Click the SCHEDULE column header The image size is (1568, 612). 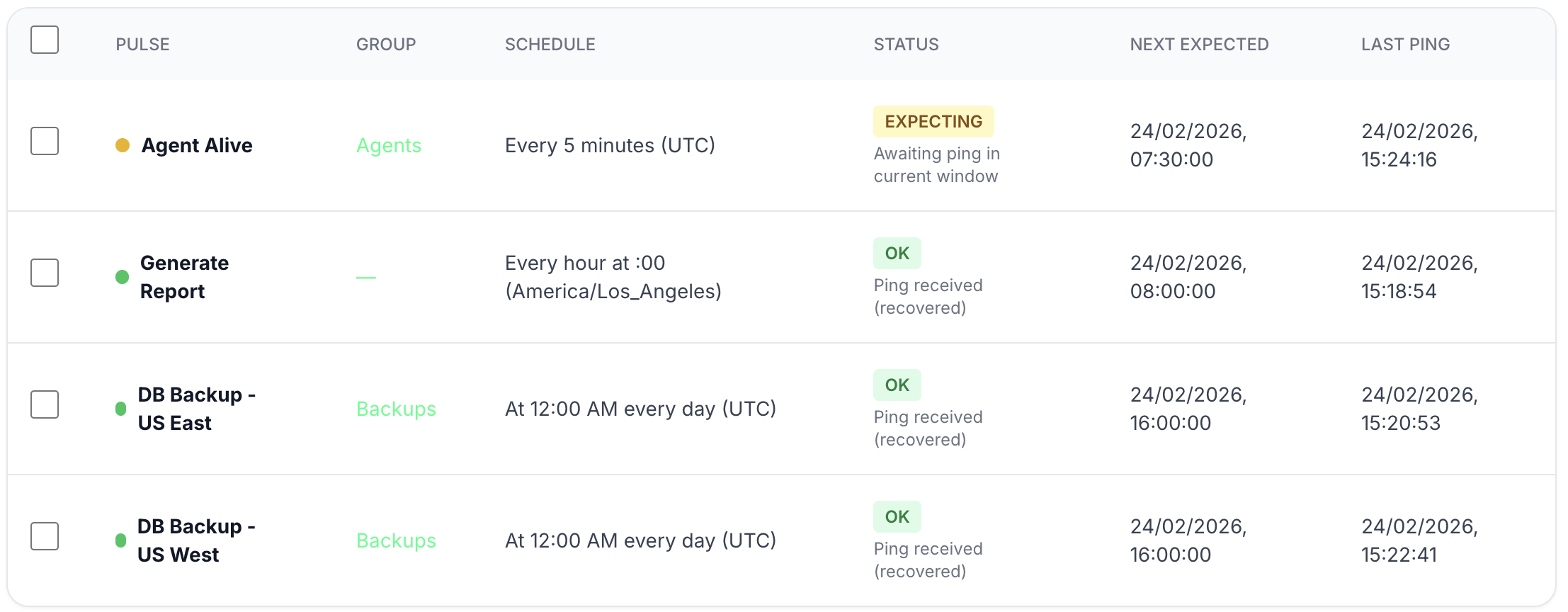[x=550, y=44]
